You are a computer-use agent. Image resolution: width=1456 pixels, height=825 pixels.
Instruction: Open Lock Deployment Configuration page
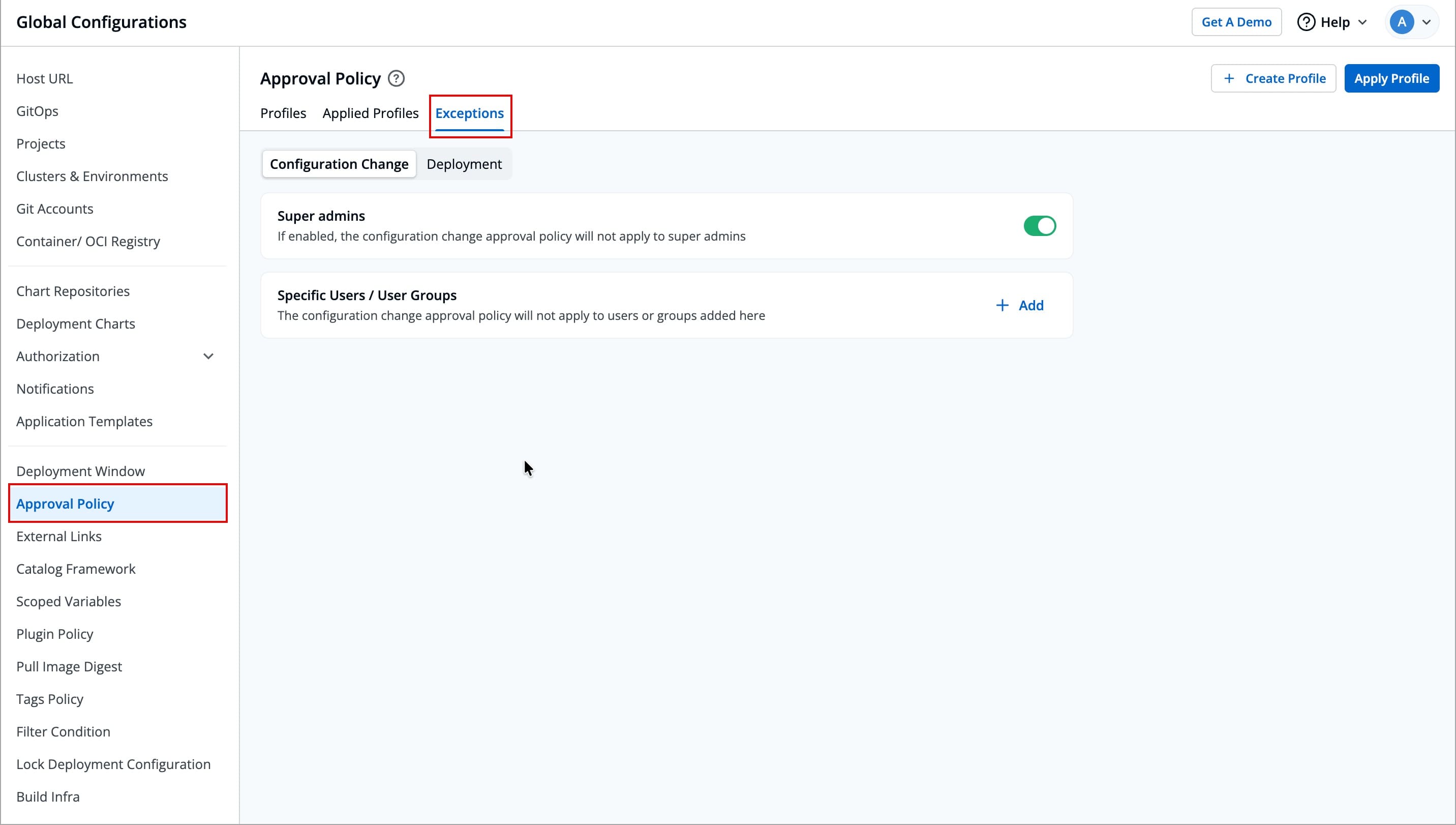point(113,764)
